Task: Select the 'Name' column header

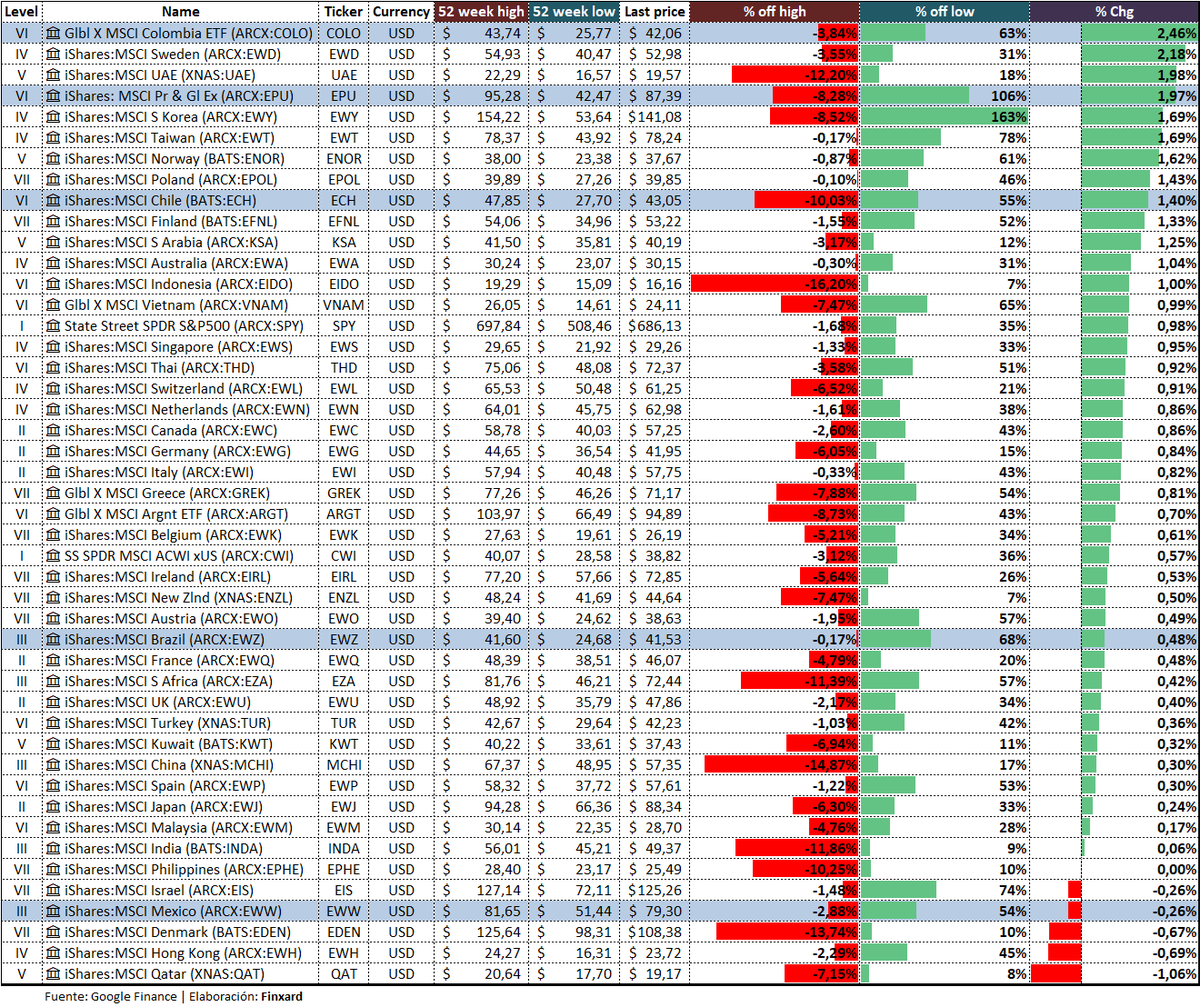Action: [x=181, y=11]
